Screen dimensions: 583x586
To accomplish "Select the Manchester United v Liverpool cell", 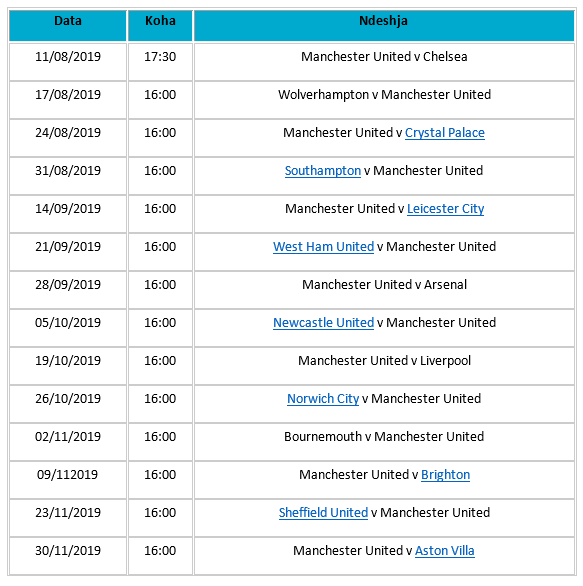I will tap(384, 366).
